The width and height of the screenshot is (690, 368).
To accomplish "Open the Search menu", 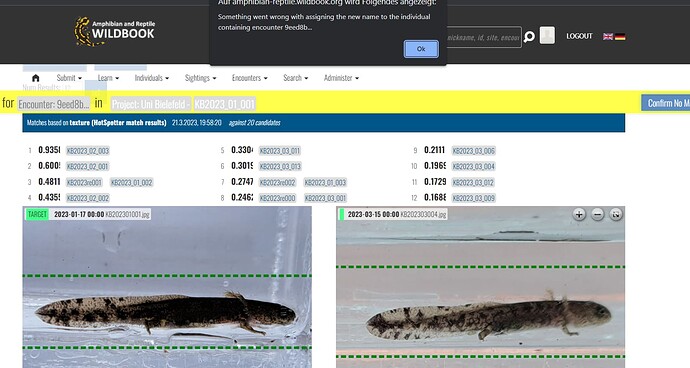I will pos(295,78).
